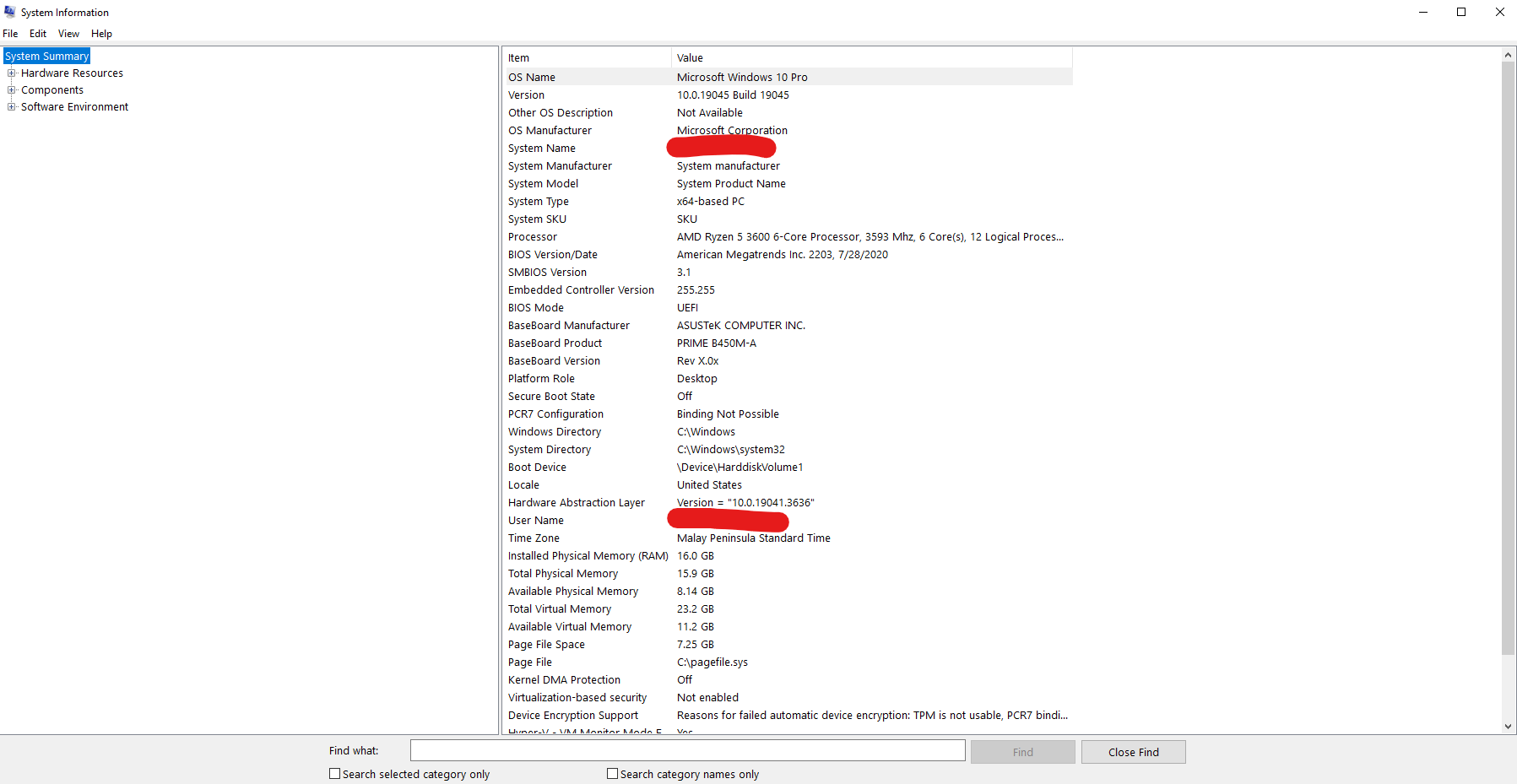Click the American Megatrends Inc. value
The image size is (1517, 784).
(782, 254)
